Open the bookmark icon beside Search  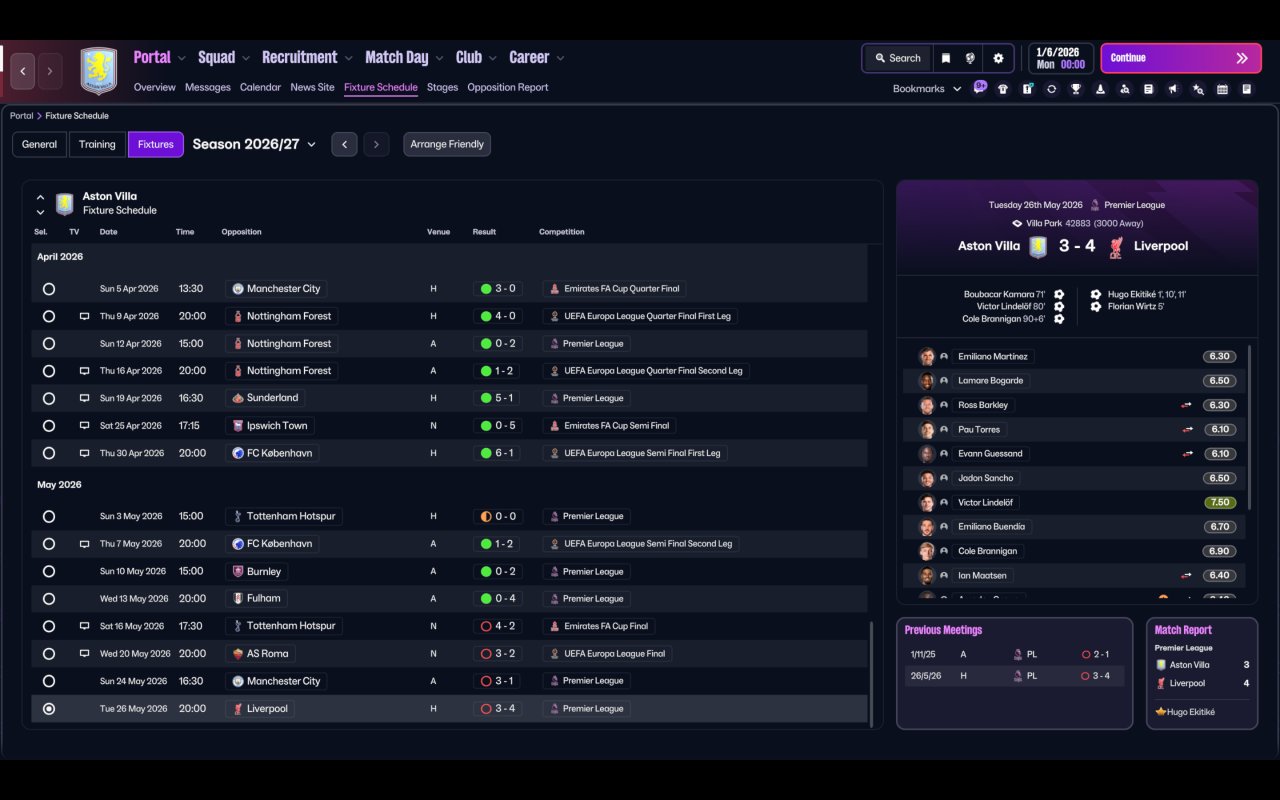tap(946, 58)
